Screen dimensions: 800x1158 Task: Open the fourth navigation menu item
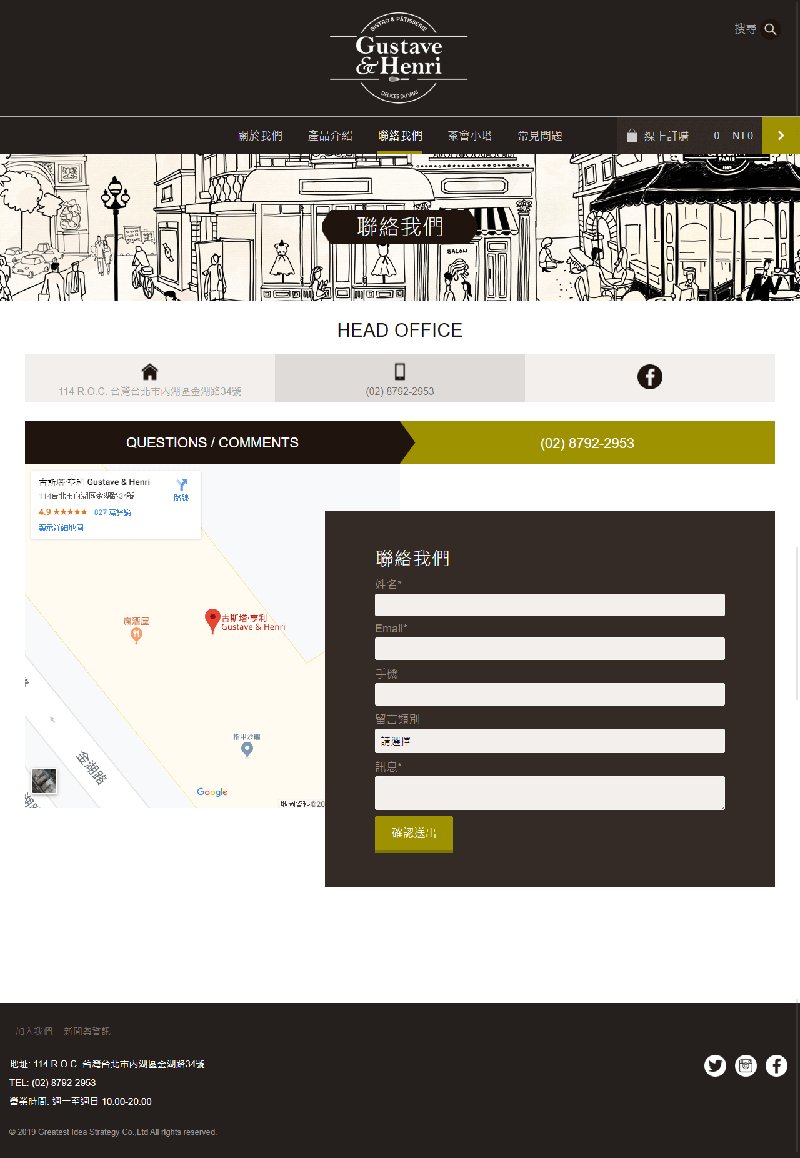point(470,136)
